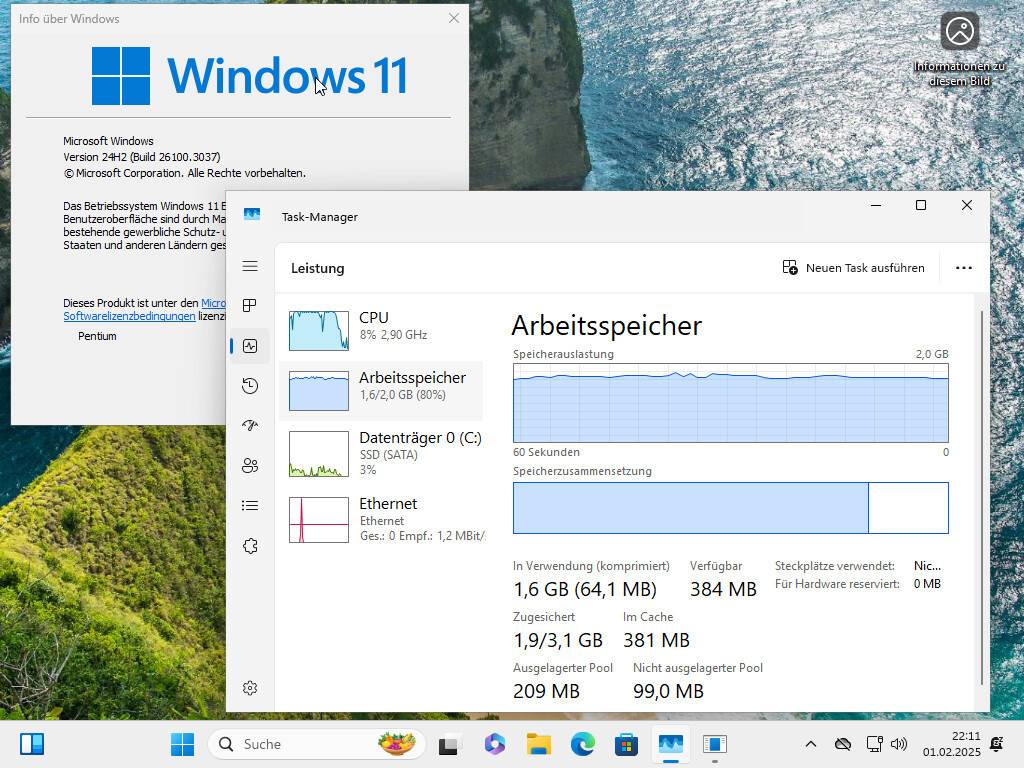Launch Microsoft Edge from the taskbar

coord(583,744)
